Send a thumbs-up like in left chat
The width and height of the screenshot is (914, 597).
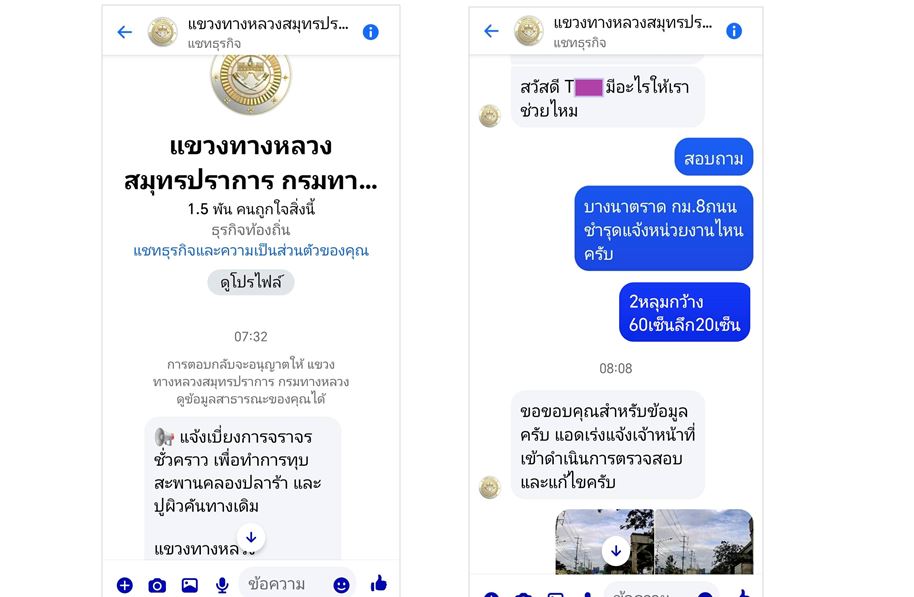coord(378,583)
